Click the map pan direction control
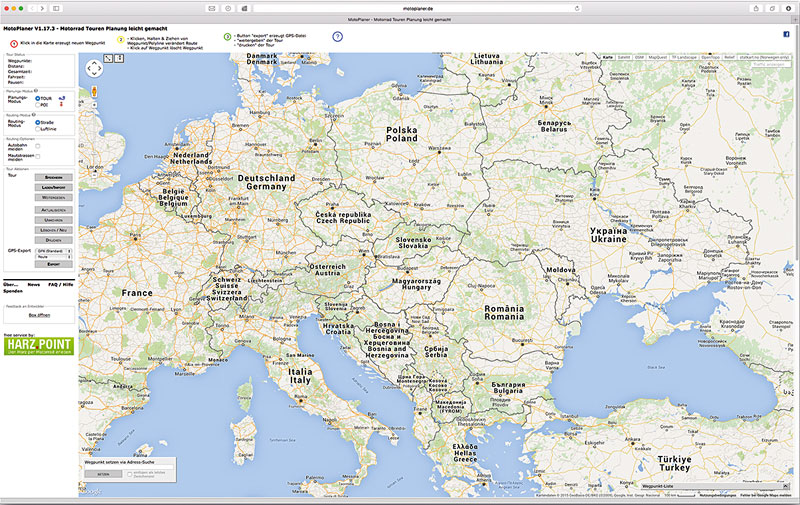Screen dimensions: 800x505 (94, 68)
